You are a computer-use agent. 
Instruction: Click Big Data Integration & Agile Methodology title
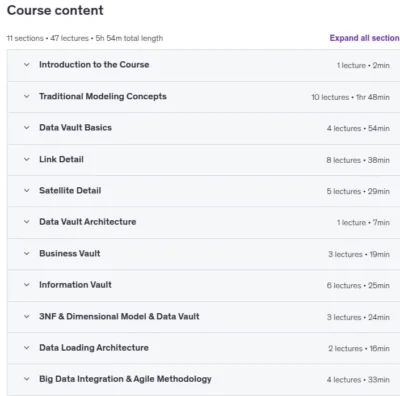point(125,379)
